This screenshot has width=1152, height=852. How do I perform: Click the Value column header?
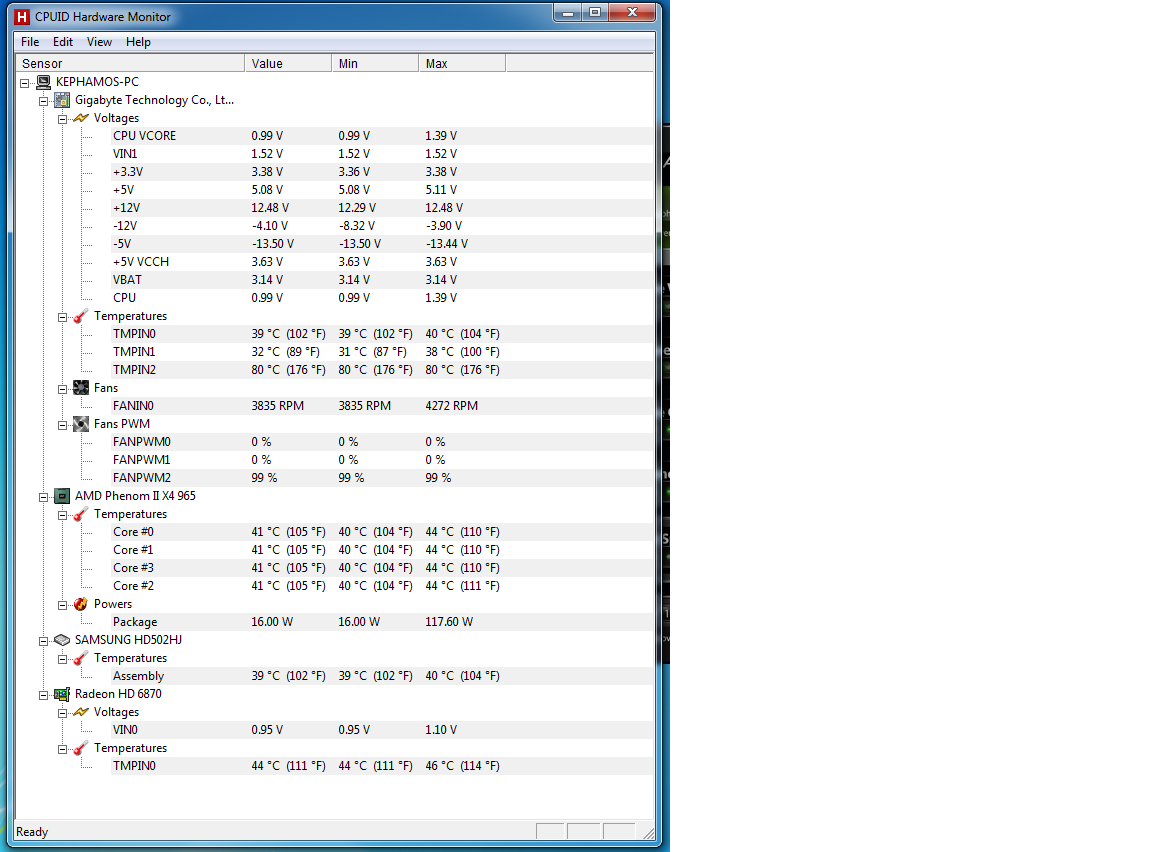[x=288, y=63]
